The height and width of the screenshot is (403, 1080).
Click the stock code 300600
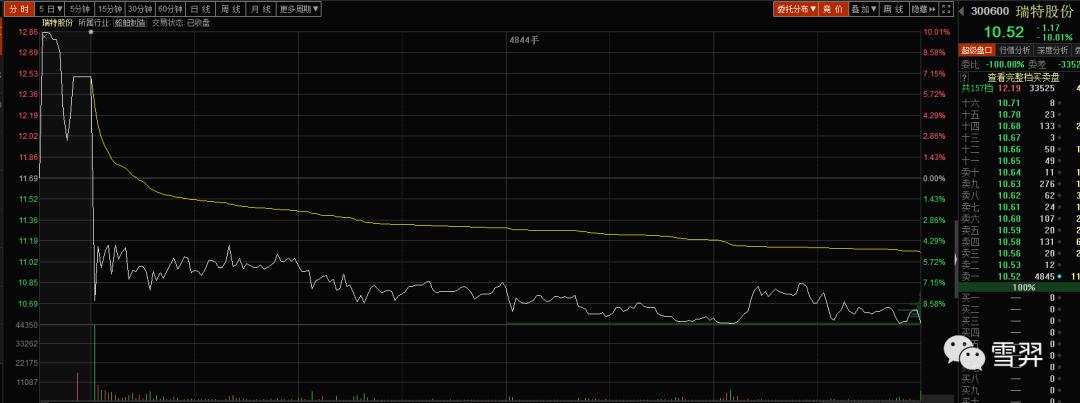[x=990, y=10]
